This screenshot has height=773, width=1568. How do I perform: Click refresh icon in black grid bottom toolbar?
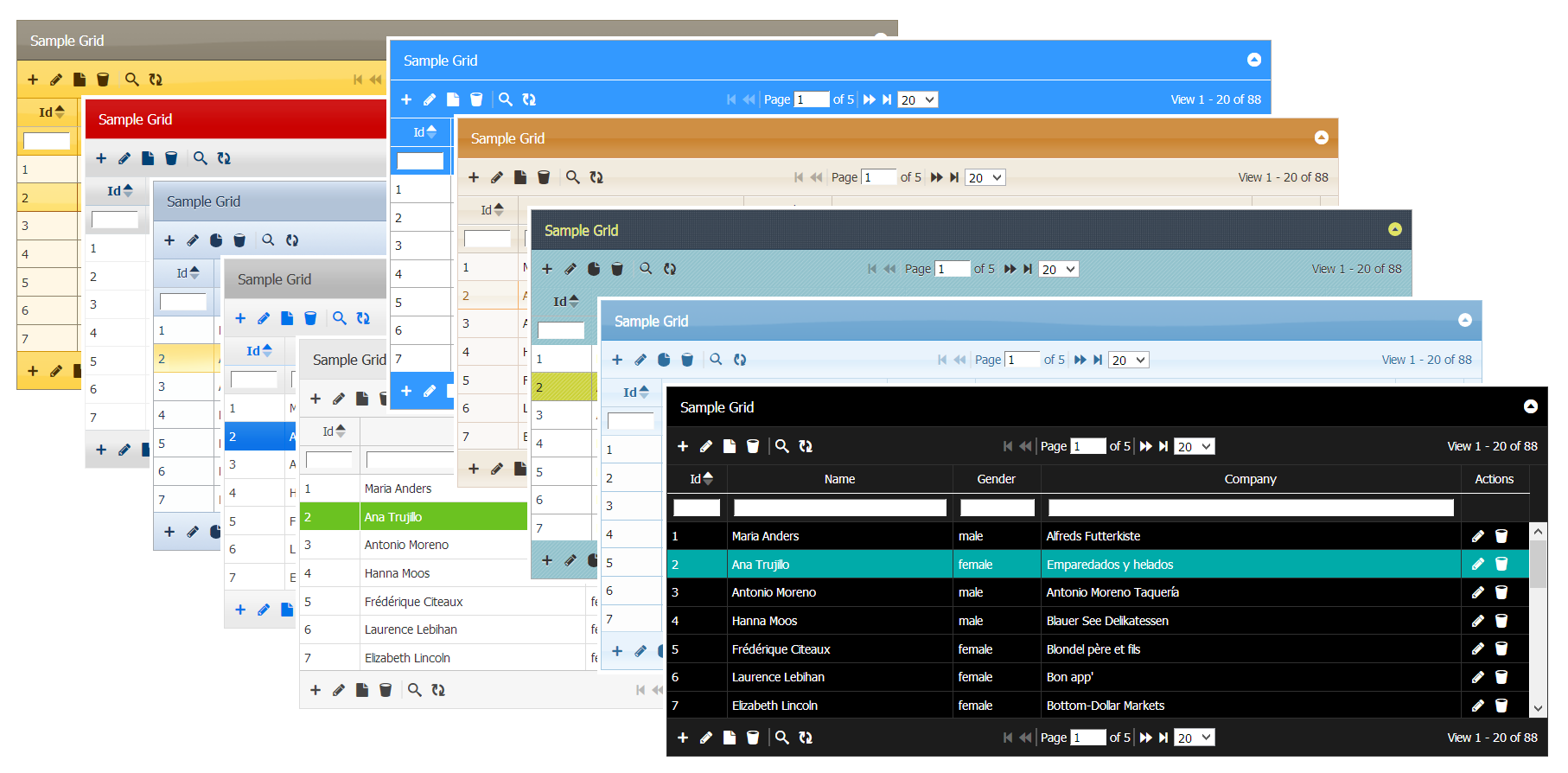pos(806,738)
